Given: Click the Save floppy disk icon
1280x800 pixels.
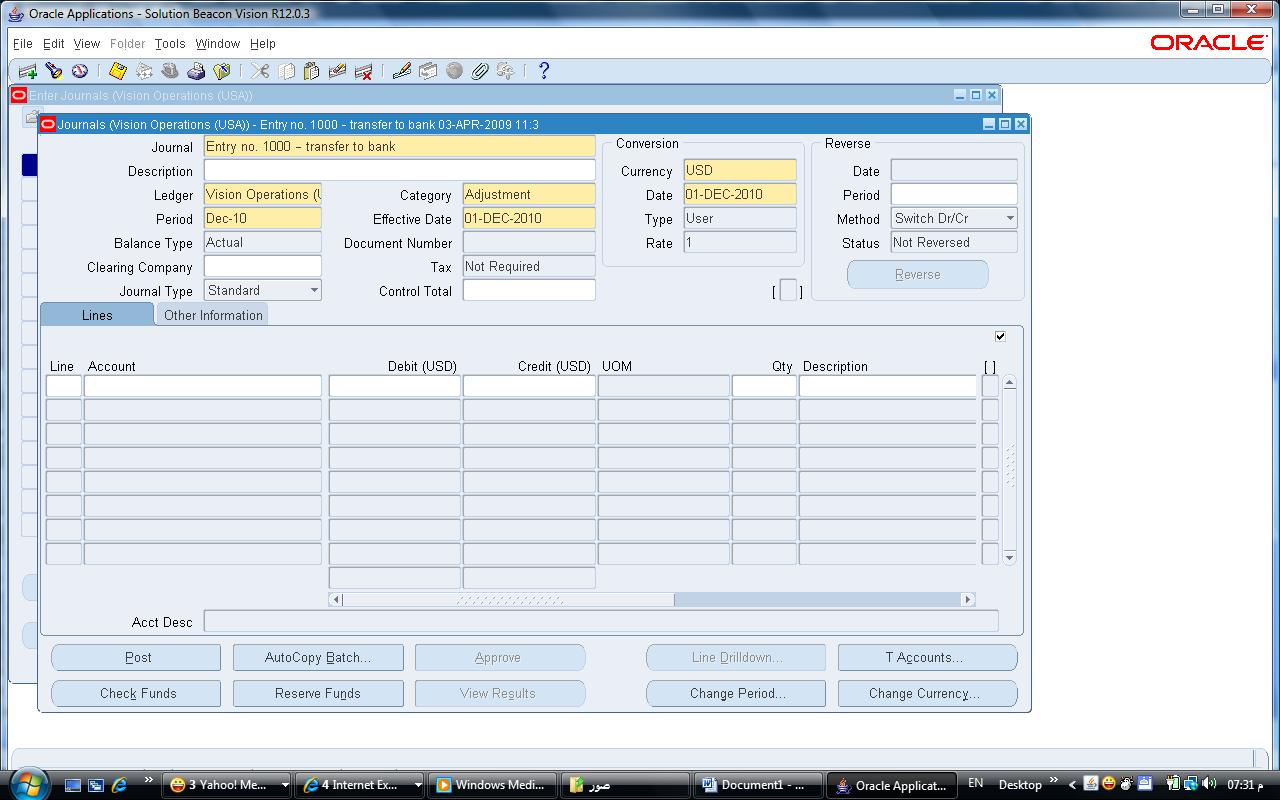Looking at the screenshot, I should 118,71.
